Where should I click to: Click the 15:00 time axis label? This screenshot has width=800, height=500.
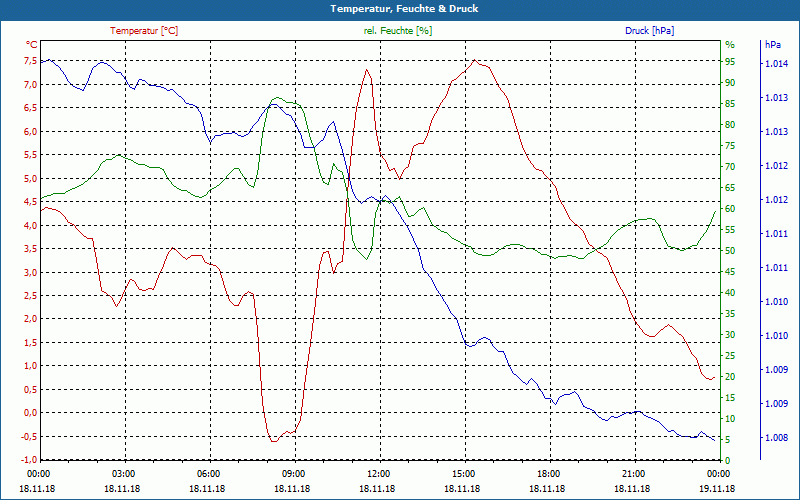pyautogui.click(x=463, y=473)
